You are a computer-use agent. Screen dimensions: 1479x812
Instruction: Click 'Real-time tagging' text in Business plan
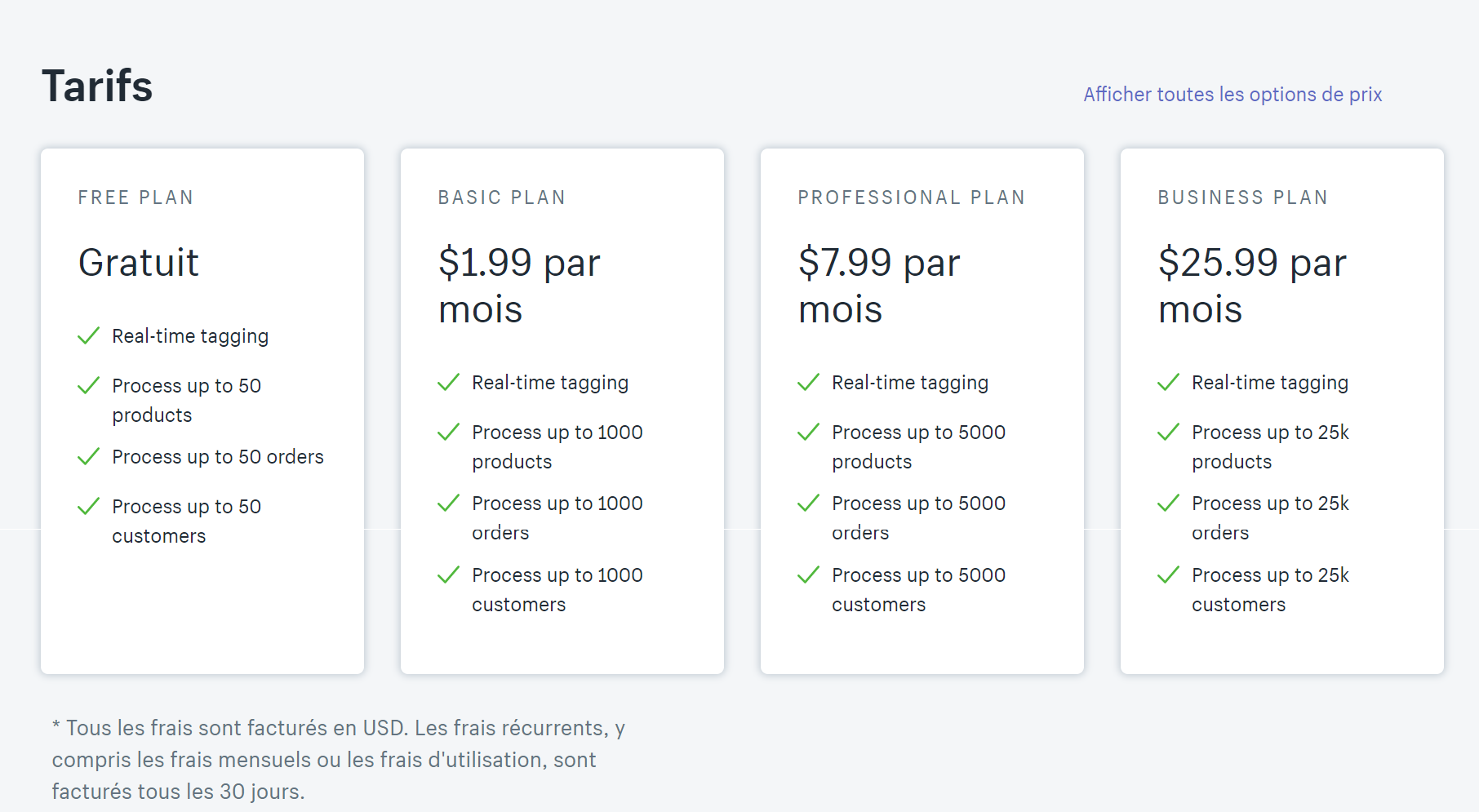1270,383
